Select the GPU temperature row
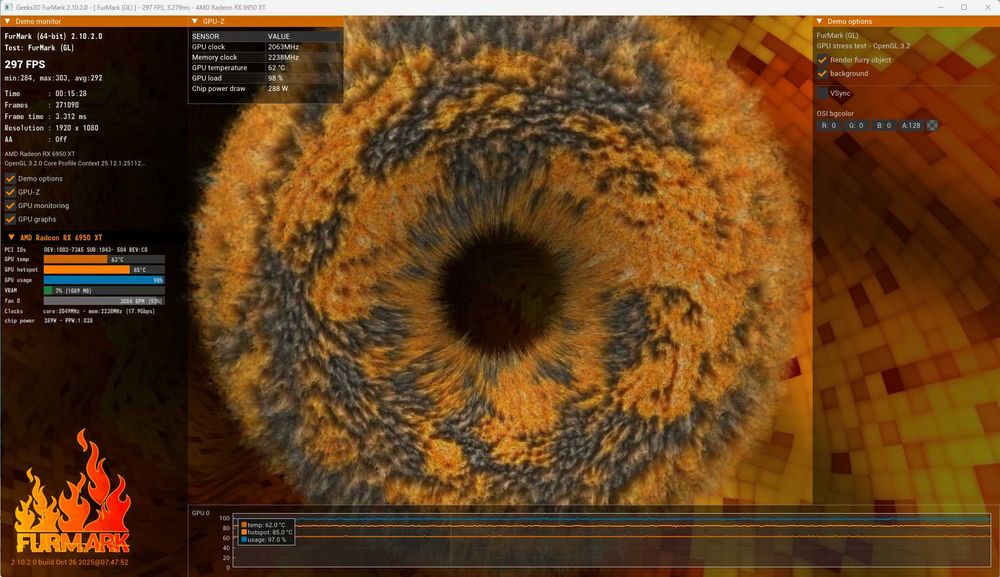Image resolution: width=1000 pixels, height=577 pixels. (265, 68)
